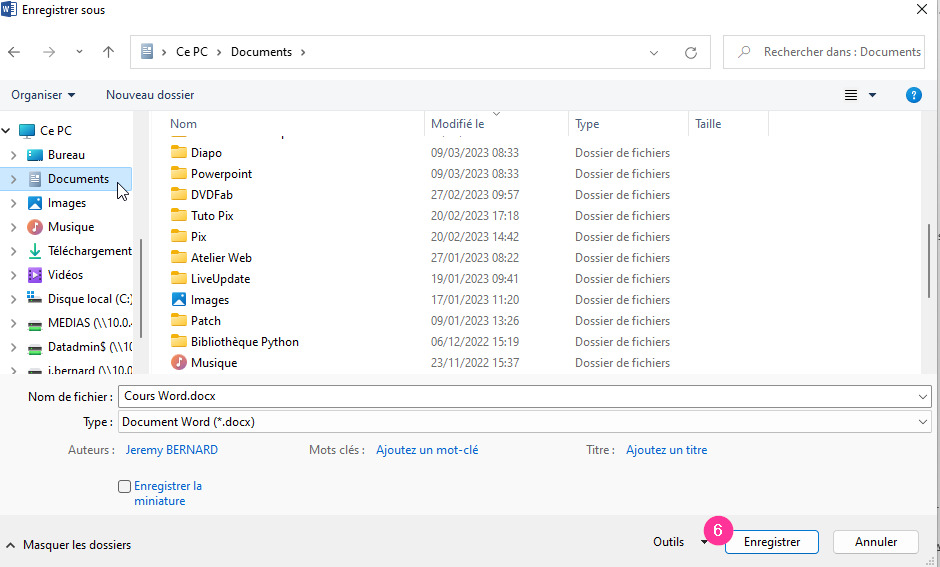The width and height of the screenshot is (940, 567).
Task: Refresh the Documents folder listing
Action: 690,52
